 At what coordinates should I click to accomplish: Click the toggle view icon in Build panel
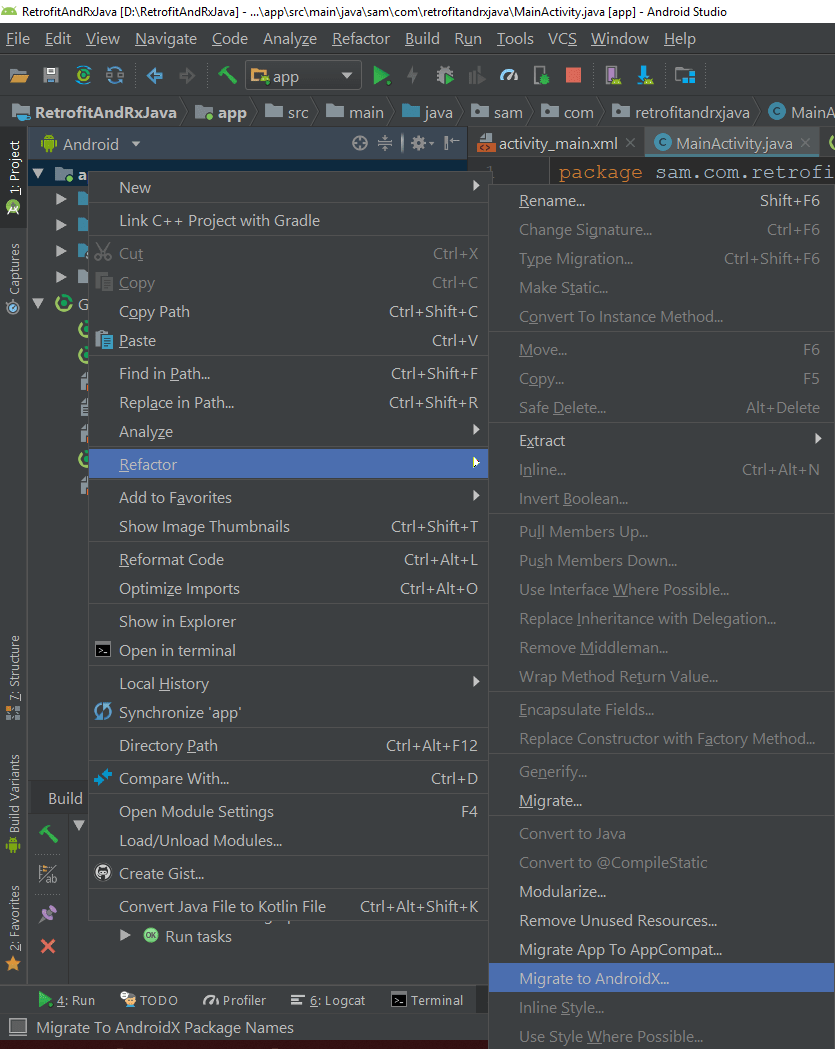[x=48, y=874]
